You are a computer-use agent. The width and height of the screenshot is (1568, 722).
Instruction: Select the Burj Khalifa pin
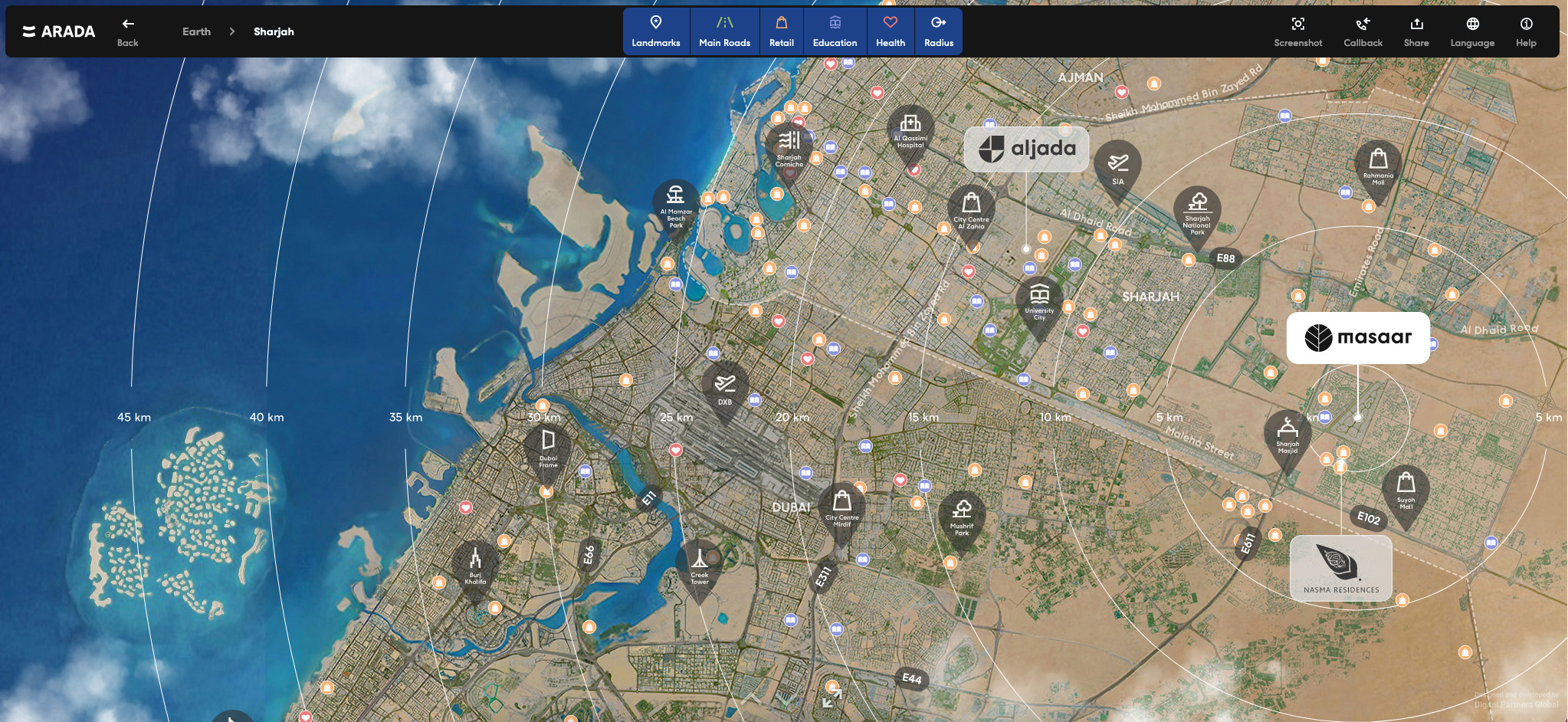(x=475, y=567)
